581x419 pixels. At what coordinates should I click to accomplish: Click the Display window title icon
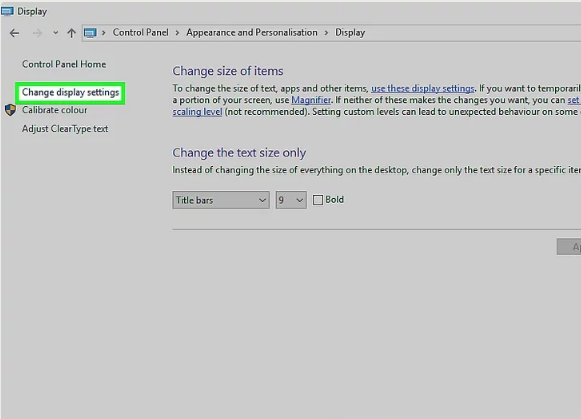point(7,11)
